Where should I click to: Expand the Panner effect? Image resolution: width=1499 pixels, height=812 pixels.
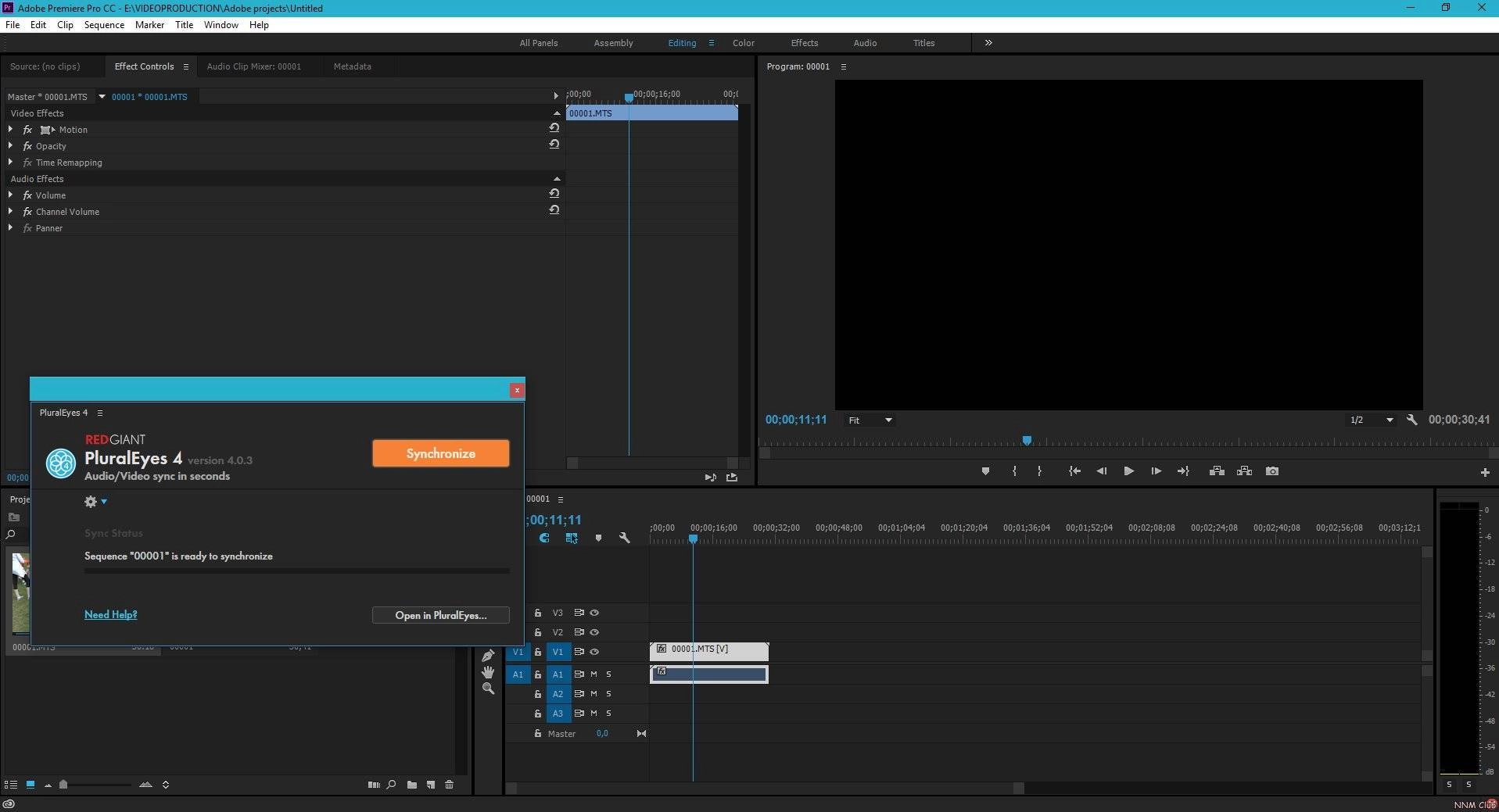click(10, 227)
